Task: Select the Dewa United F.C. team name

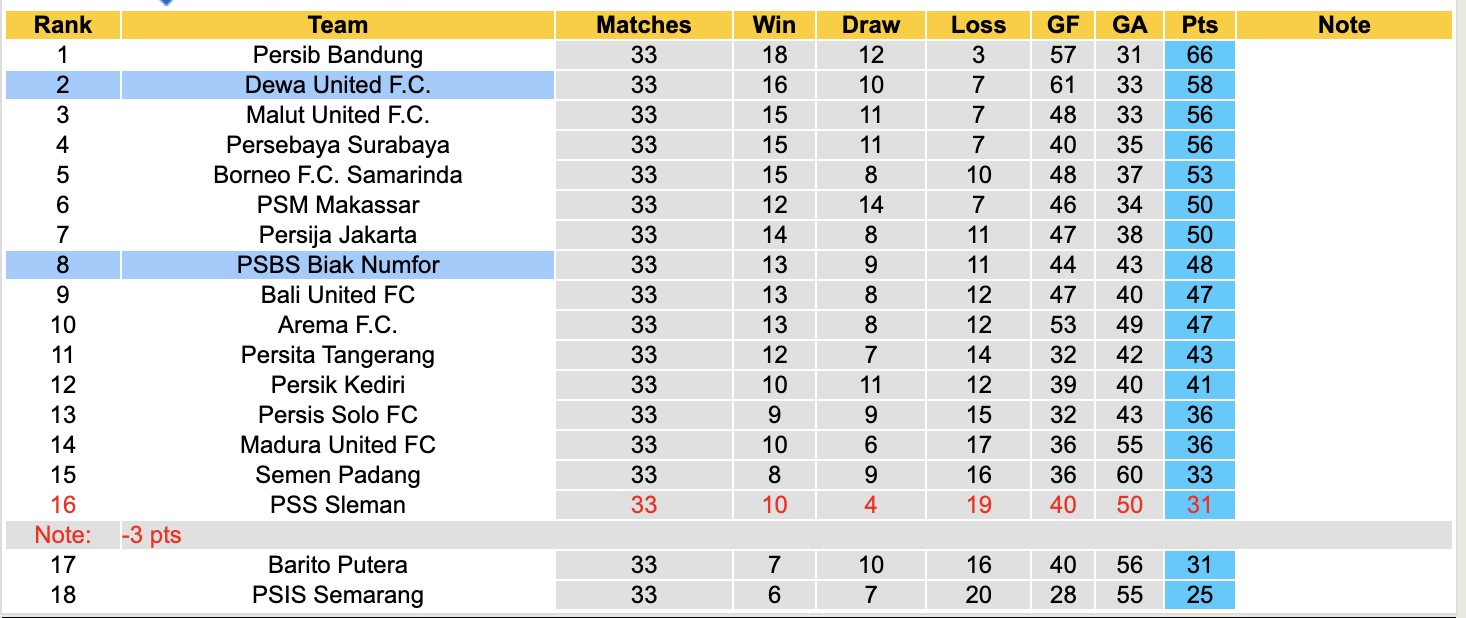Action: pos(338,85)
